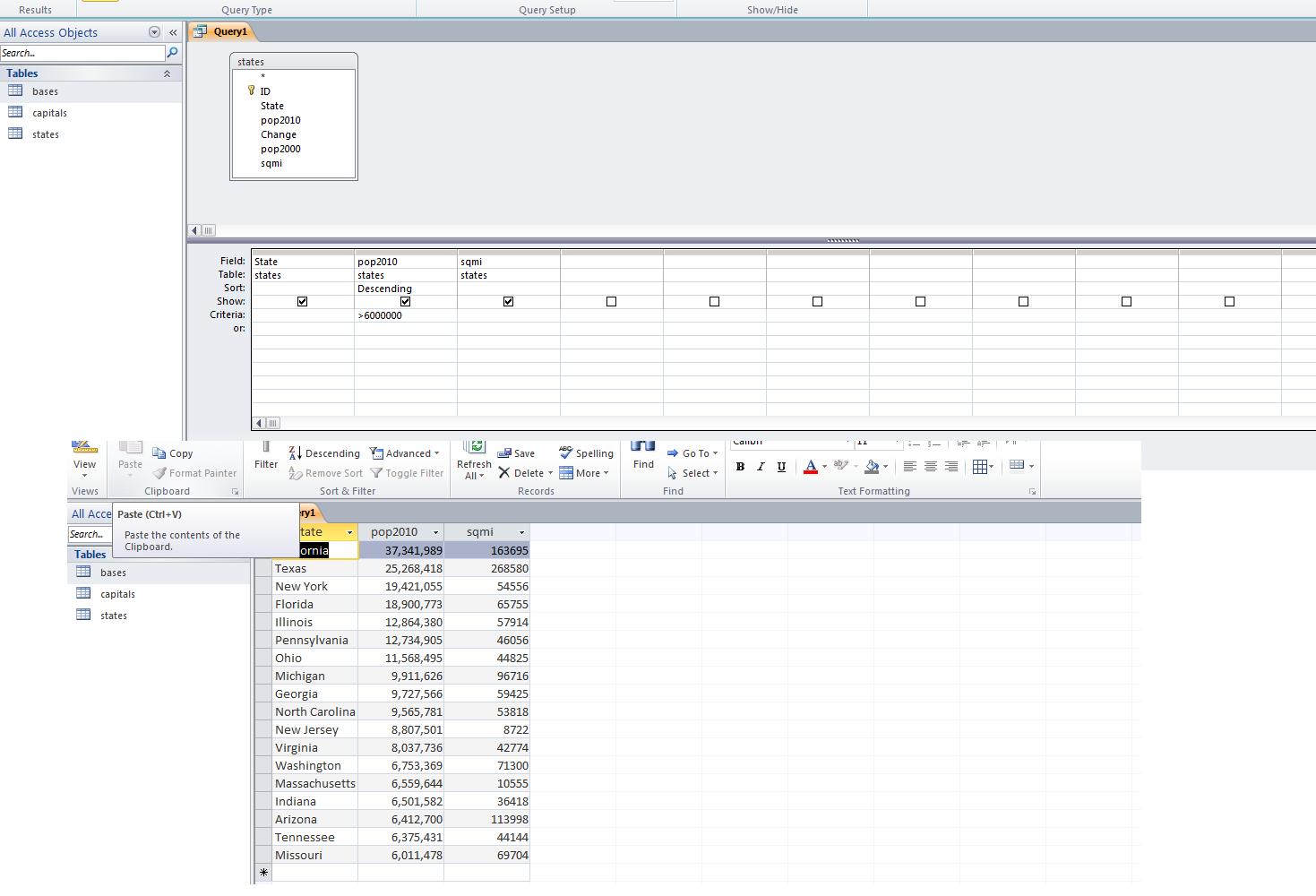Align text left in Text Formatting

point(909,467)
